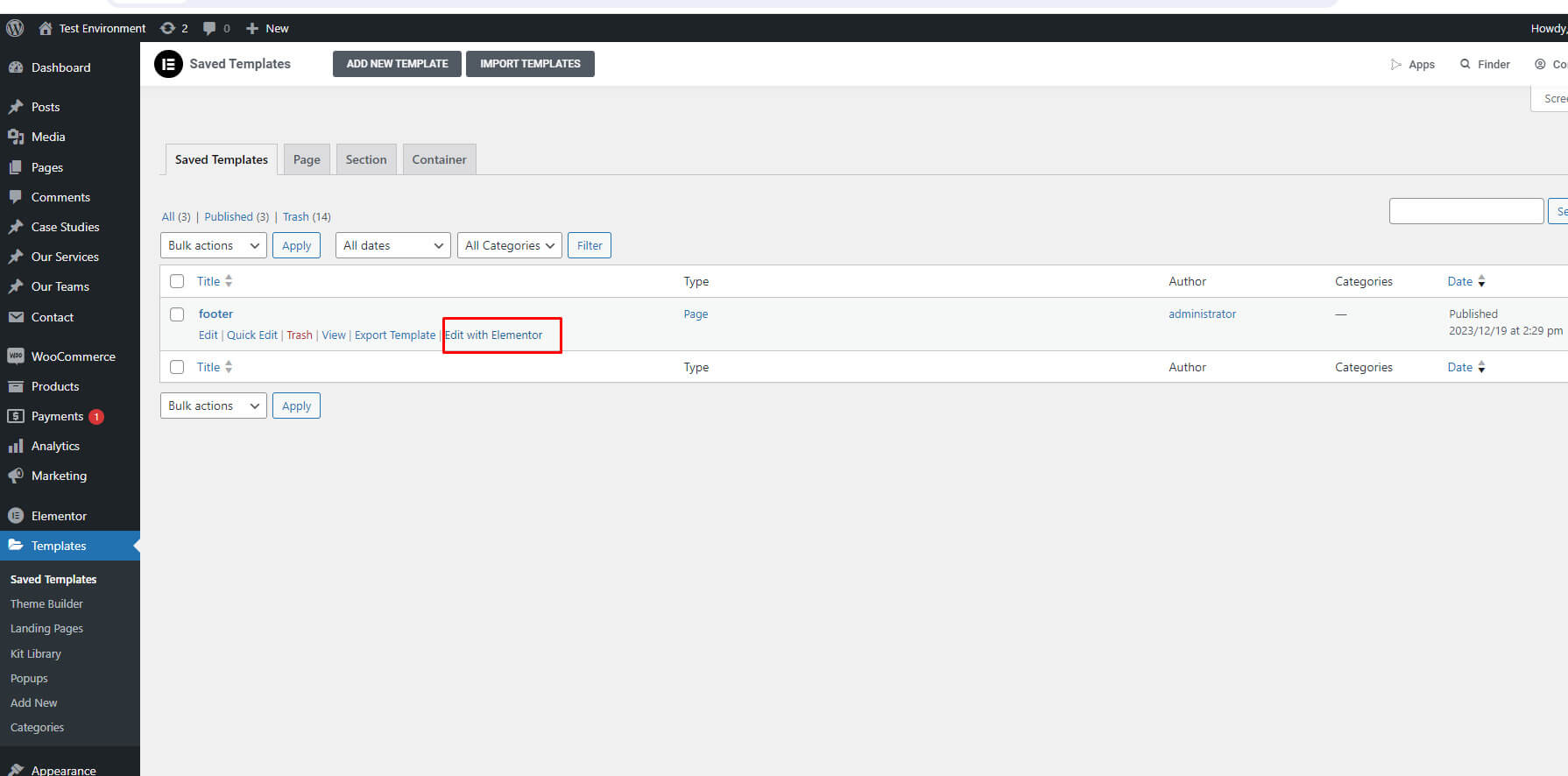Open Landing Pages submenu item

(46, 628)
